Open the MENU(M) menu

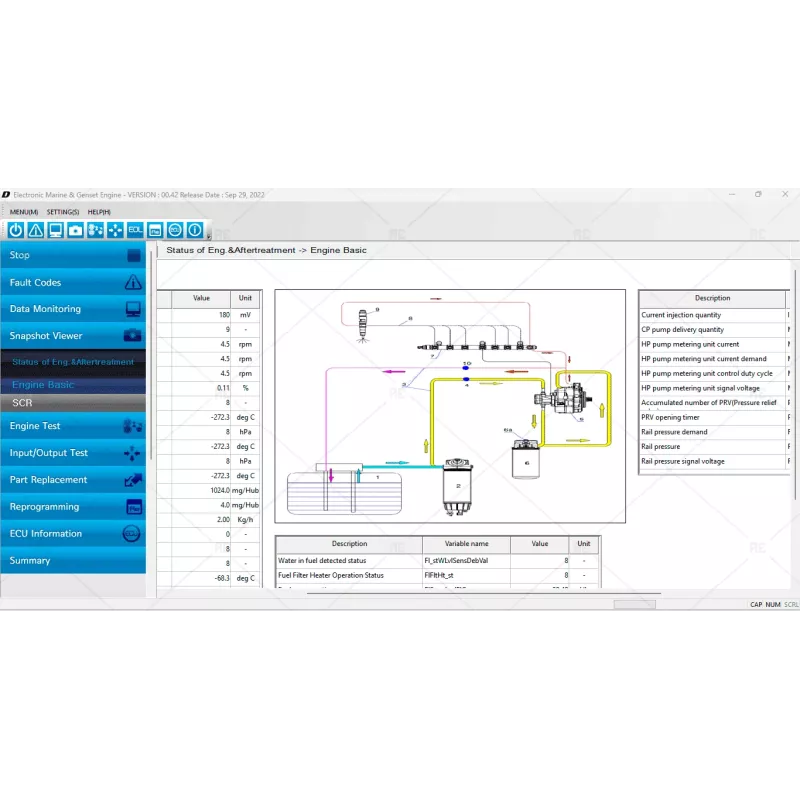pos(24,212)
